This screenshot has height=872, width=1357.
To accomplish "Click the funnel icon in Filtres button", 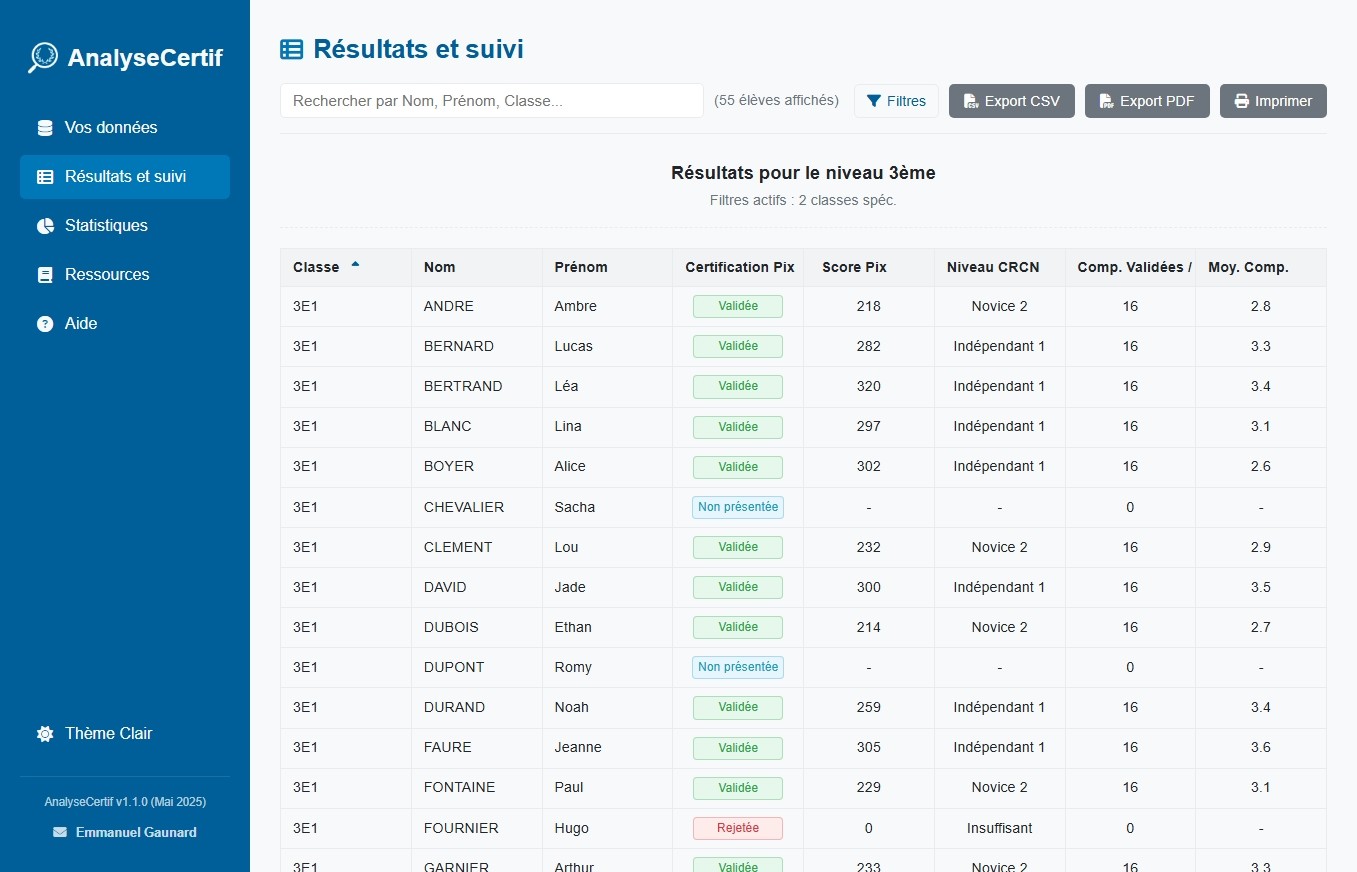I will coord(874,101).
